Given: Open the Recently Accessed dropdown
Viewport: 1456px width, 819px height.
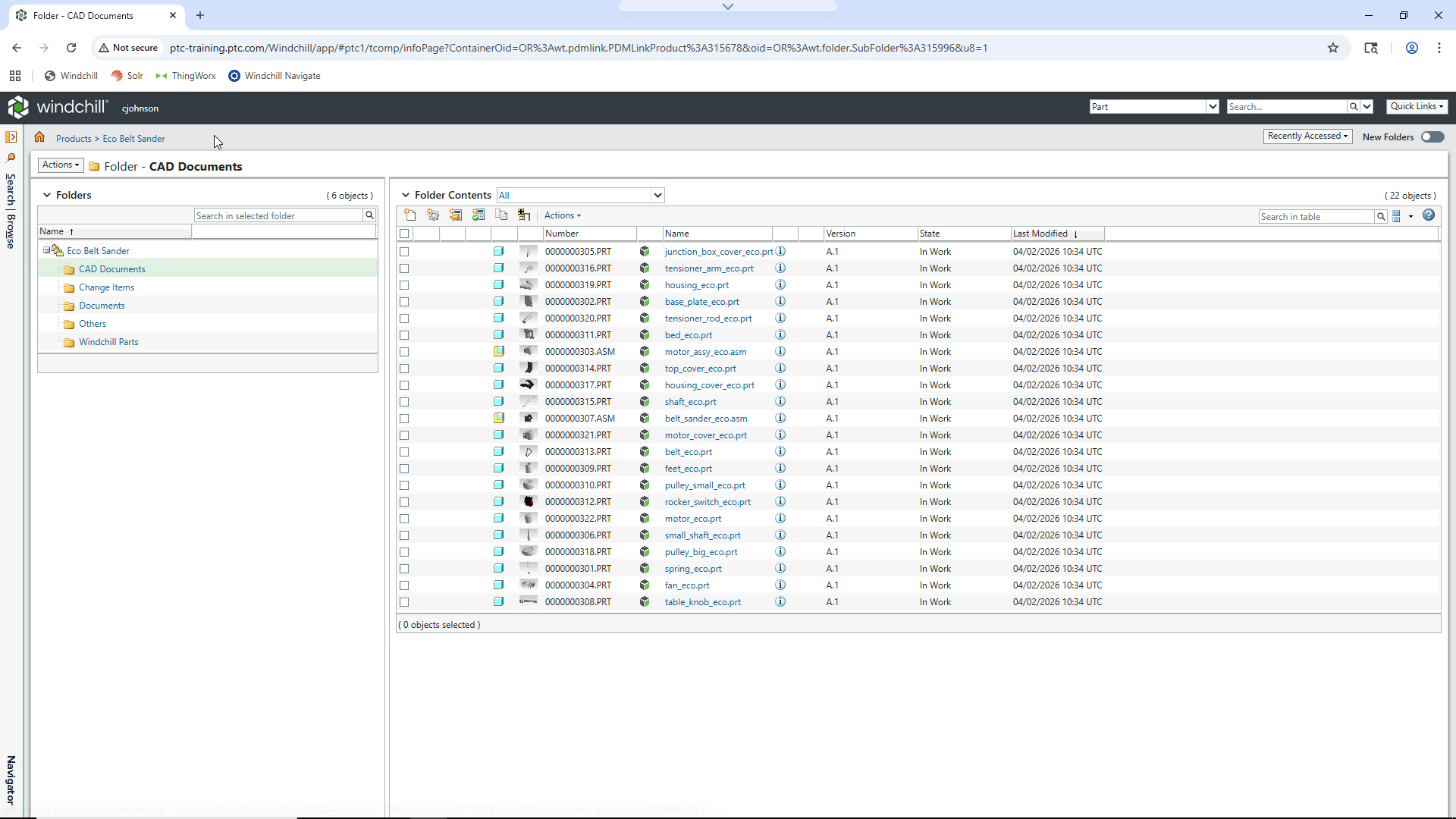Looking at the screenshot, I should 1307,136.
